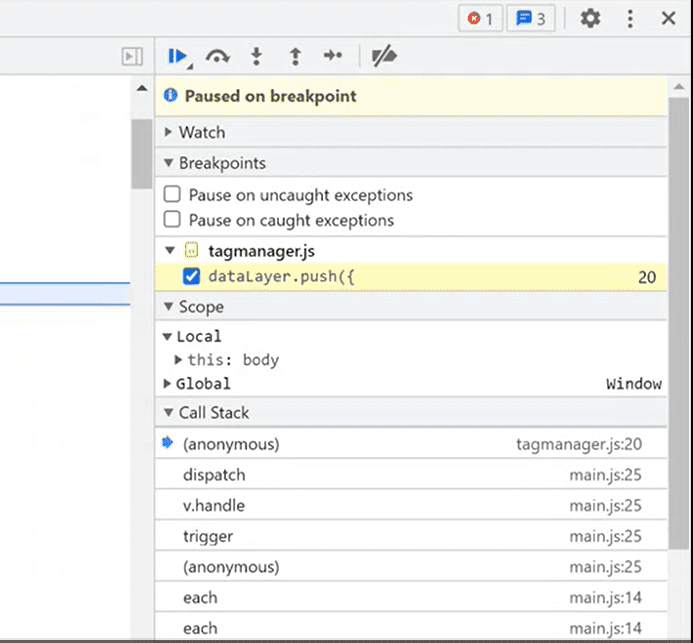The height and width of the screenshot is (643, 693).
Task: Open DevTools settings gear
Action: click(590, 18)
